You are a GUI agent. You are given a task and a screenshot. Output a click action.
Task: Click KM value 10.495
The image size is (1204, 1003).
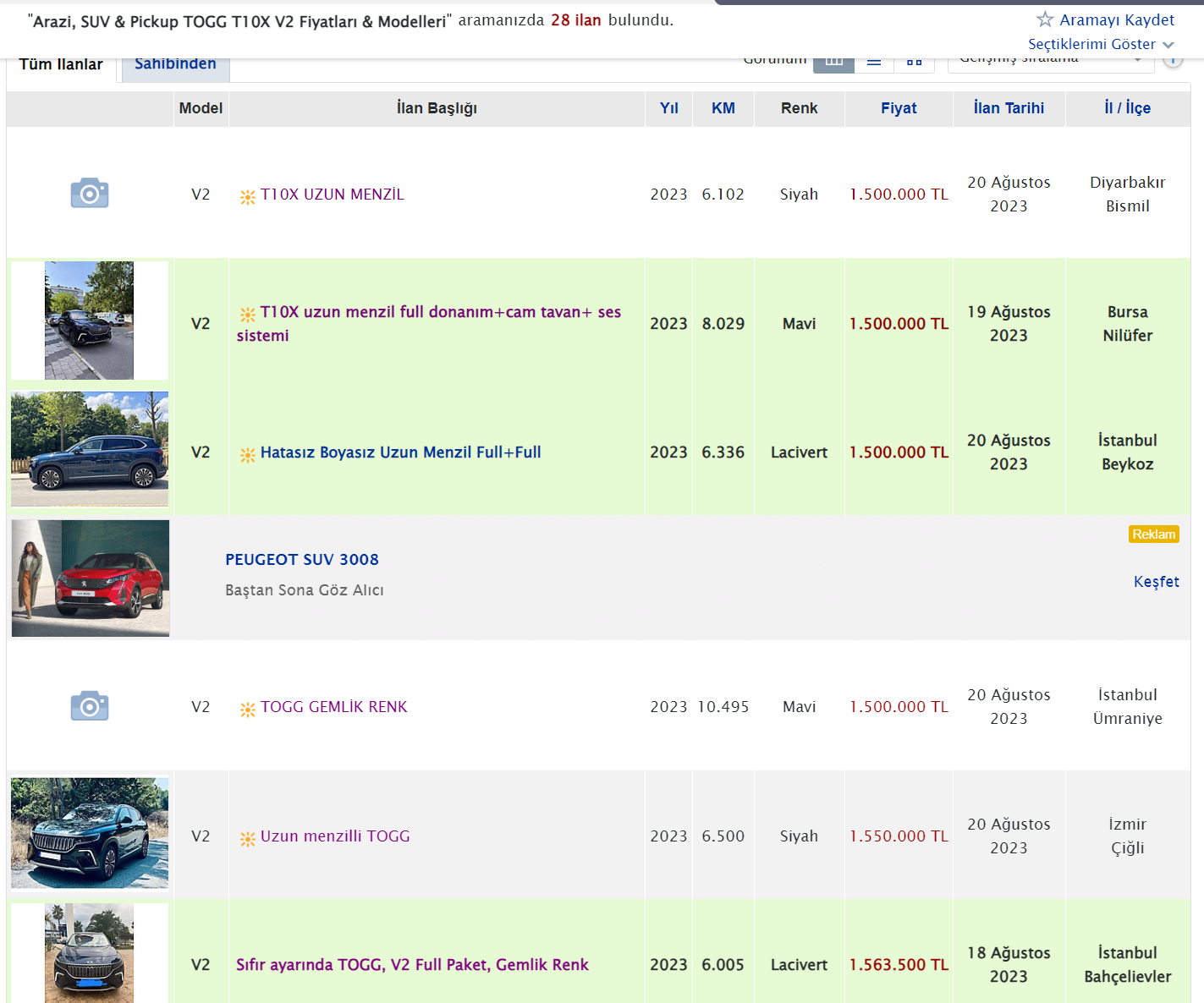(723, 707)
